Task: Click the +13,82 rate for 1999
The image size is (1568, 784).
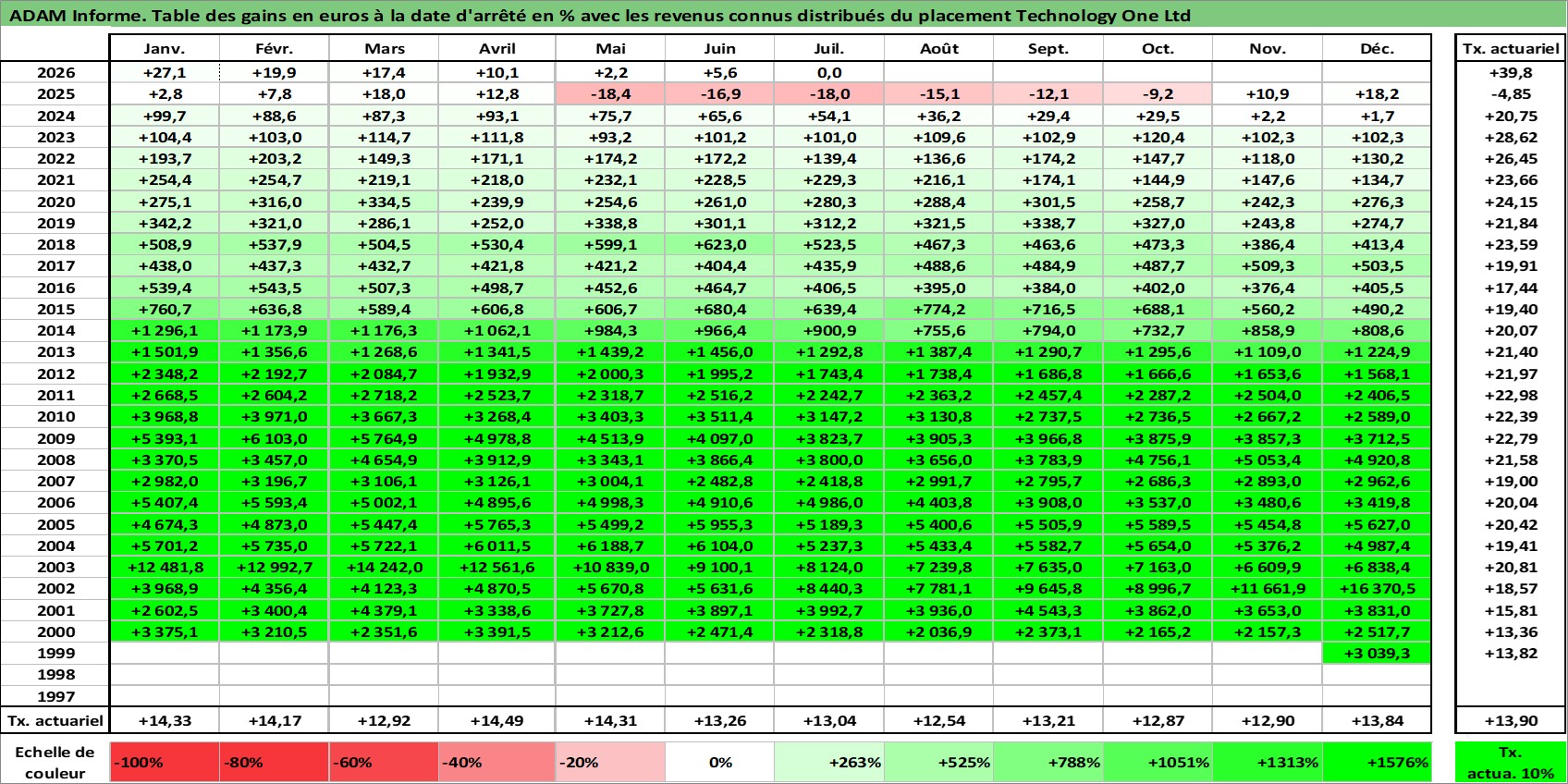Action: pos(1511,653)
